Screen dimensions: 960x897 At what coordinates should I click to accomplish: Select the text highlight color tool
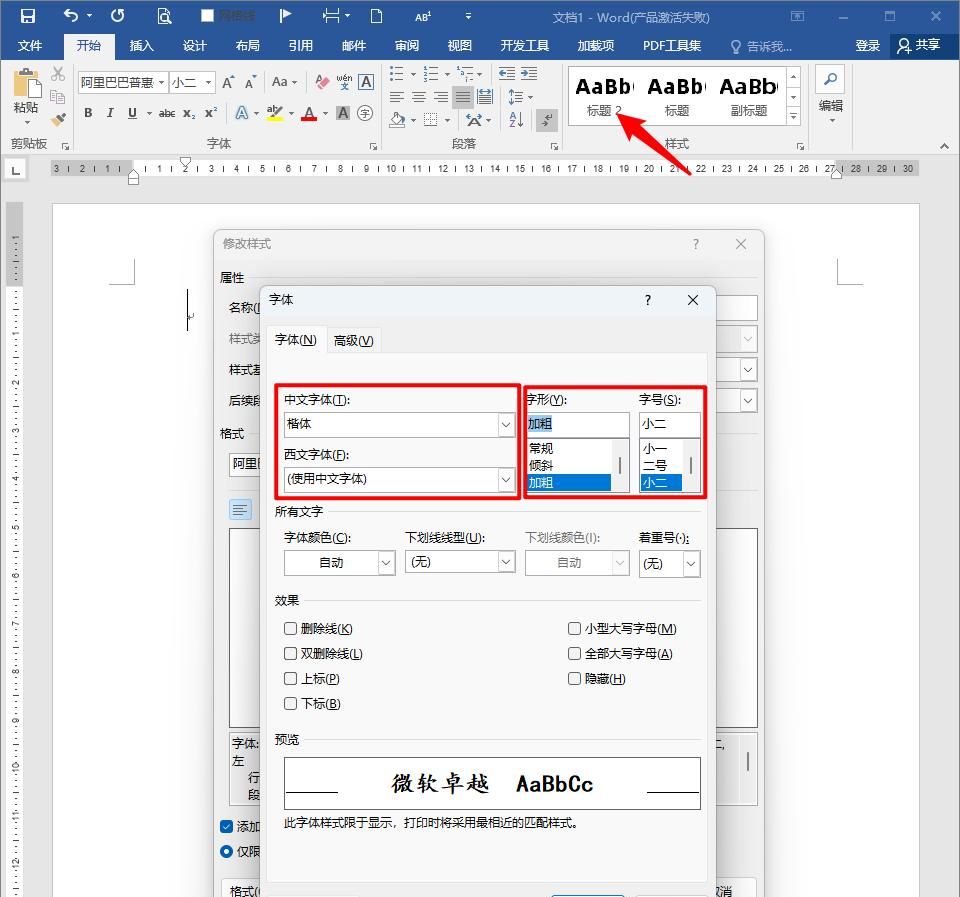(277, 115)
